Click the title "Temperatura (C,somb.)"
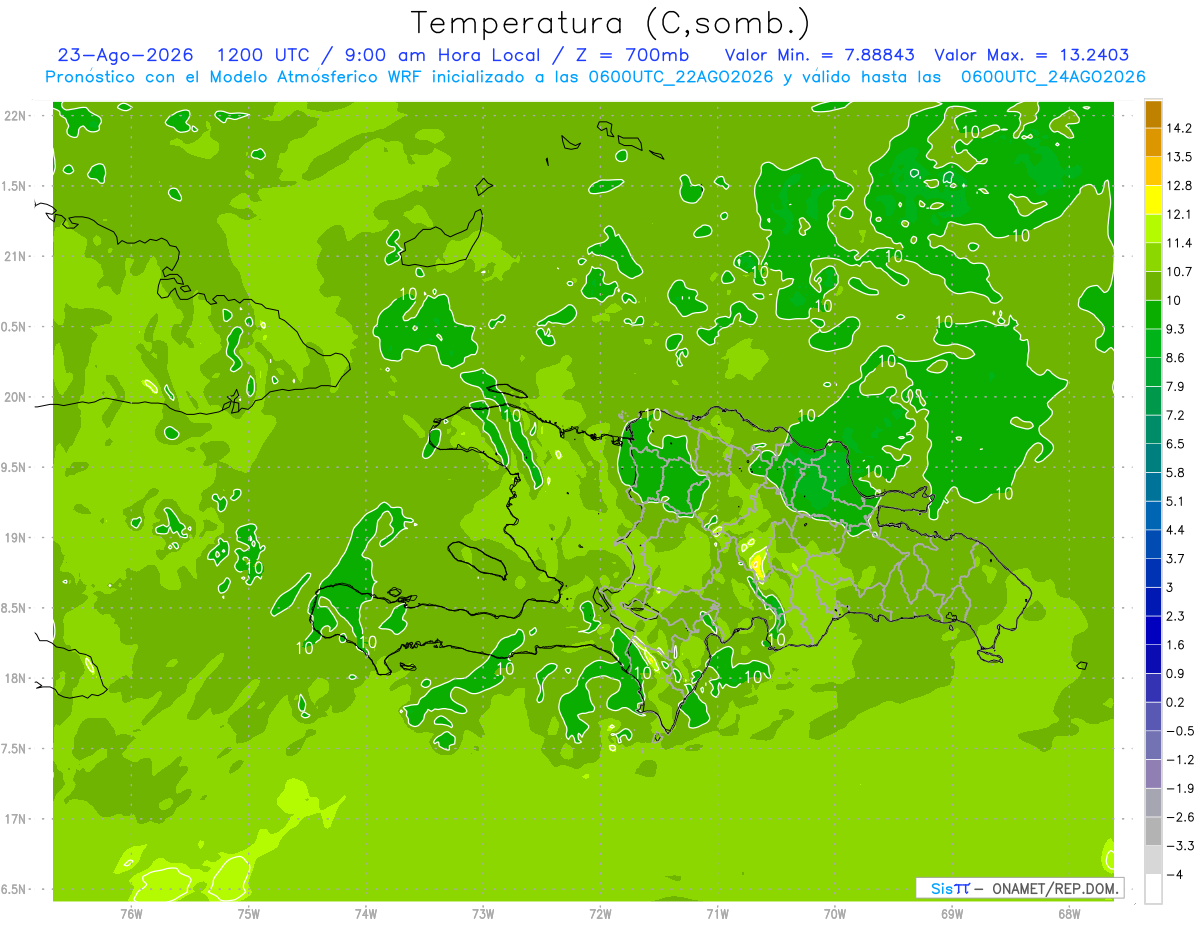 [611, 23]
